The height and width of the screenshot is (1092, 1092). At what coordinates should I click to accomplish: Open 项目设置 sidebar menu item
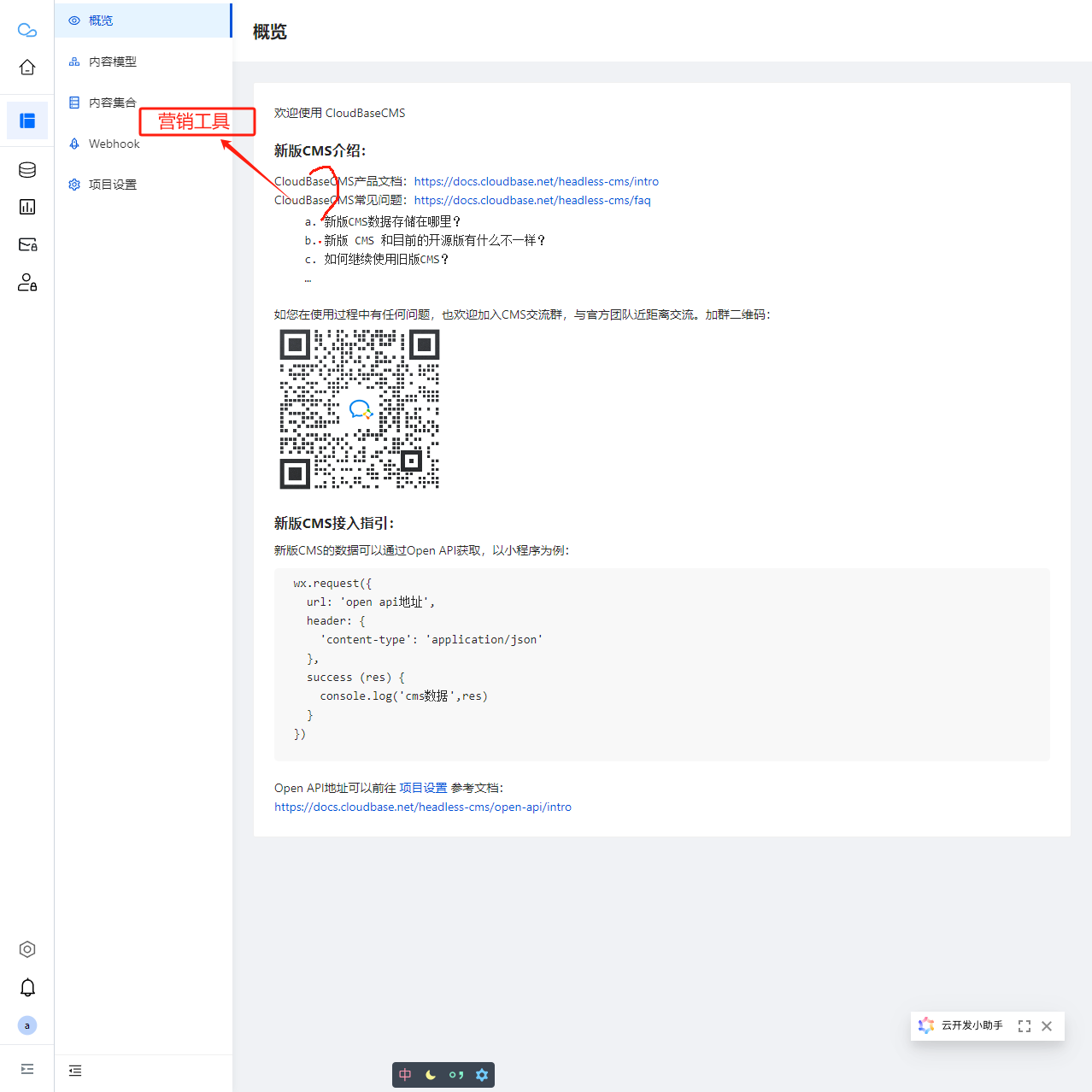pyautogui.click(x=143, y=185)
